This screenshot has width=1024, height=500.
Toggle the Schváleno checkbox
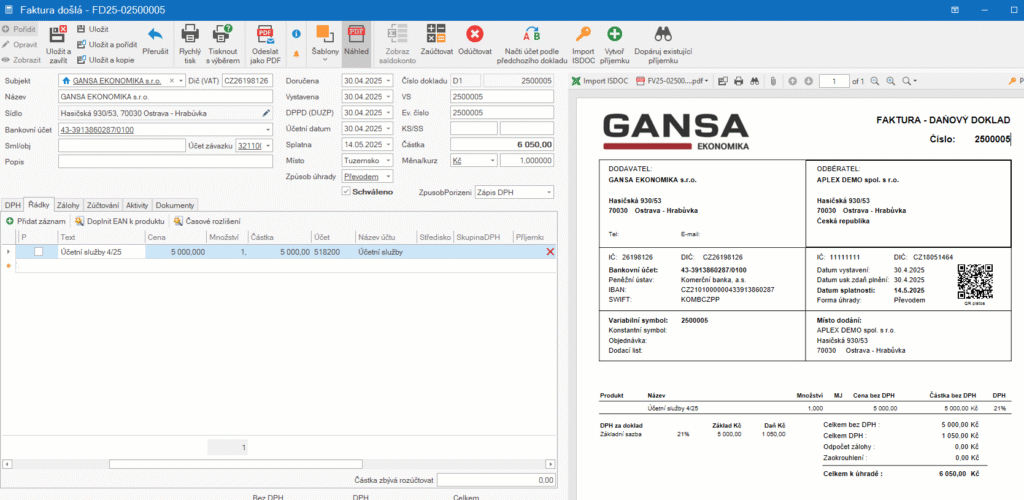point(346,192)
